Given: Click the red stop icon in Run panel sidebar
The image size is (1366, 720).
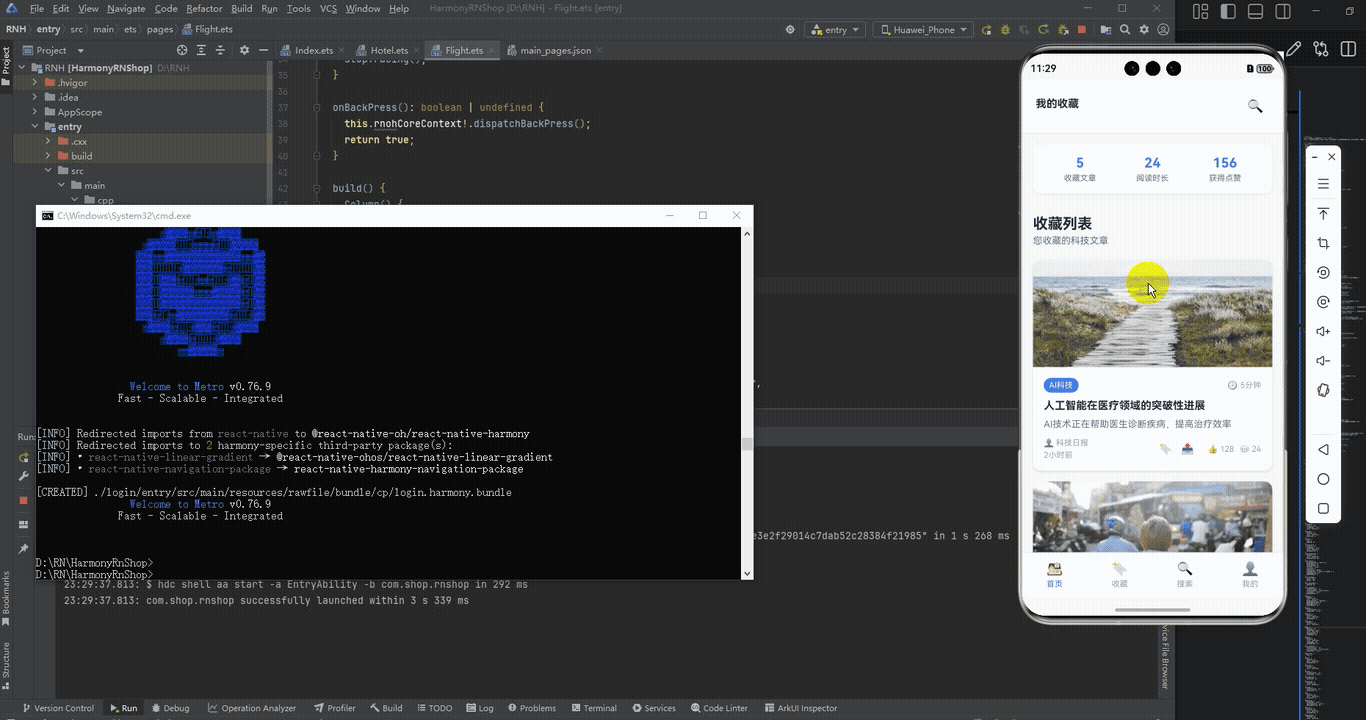Looking at the screenshot, I should coord(24,500).
